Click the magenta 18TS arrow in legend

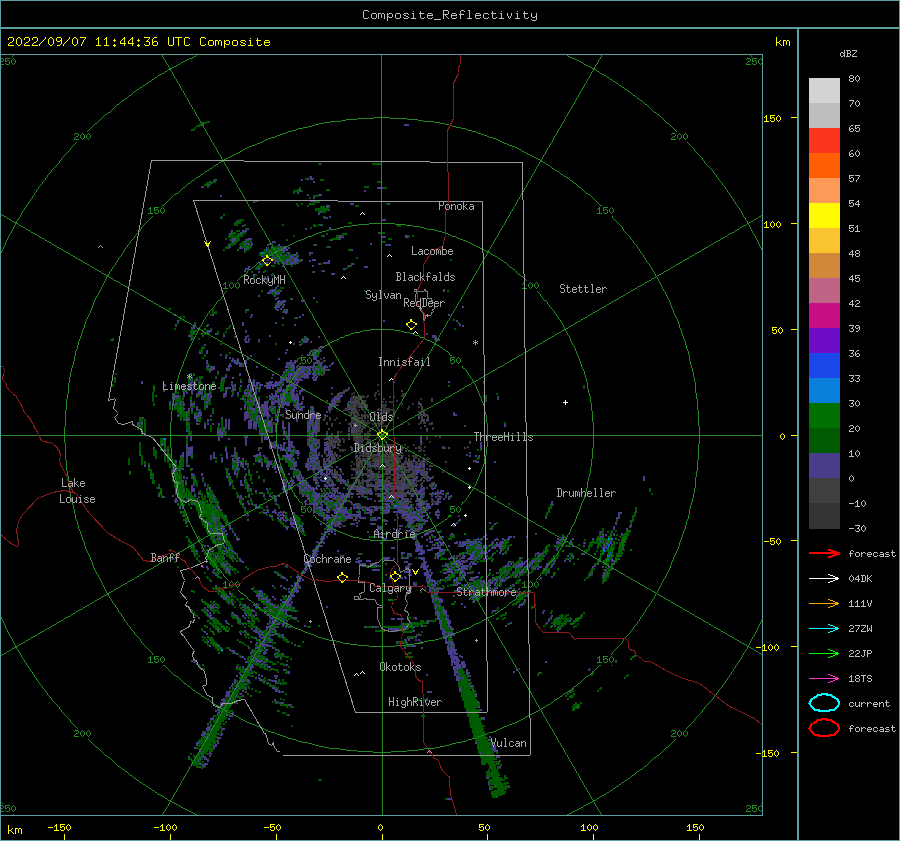pyautogui.click(x=824, y=679)
